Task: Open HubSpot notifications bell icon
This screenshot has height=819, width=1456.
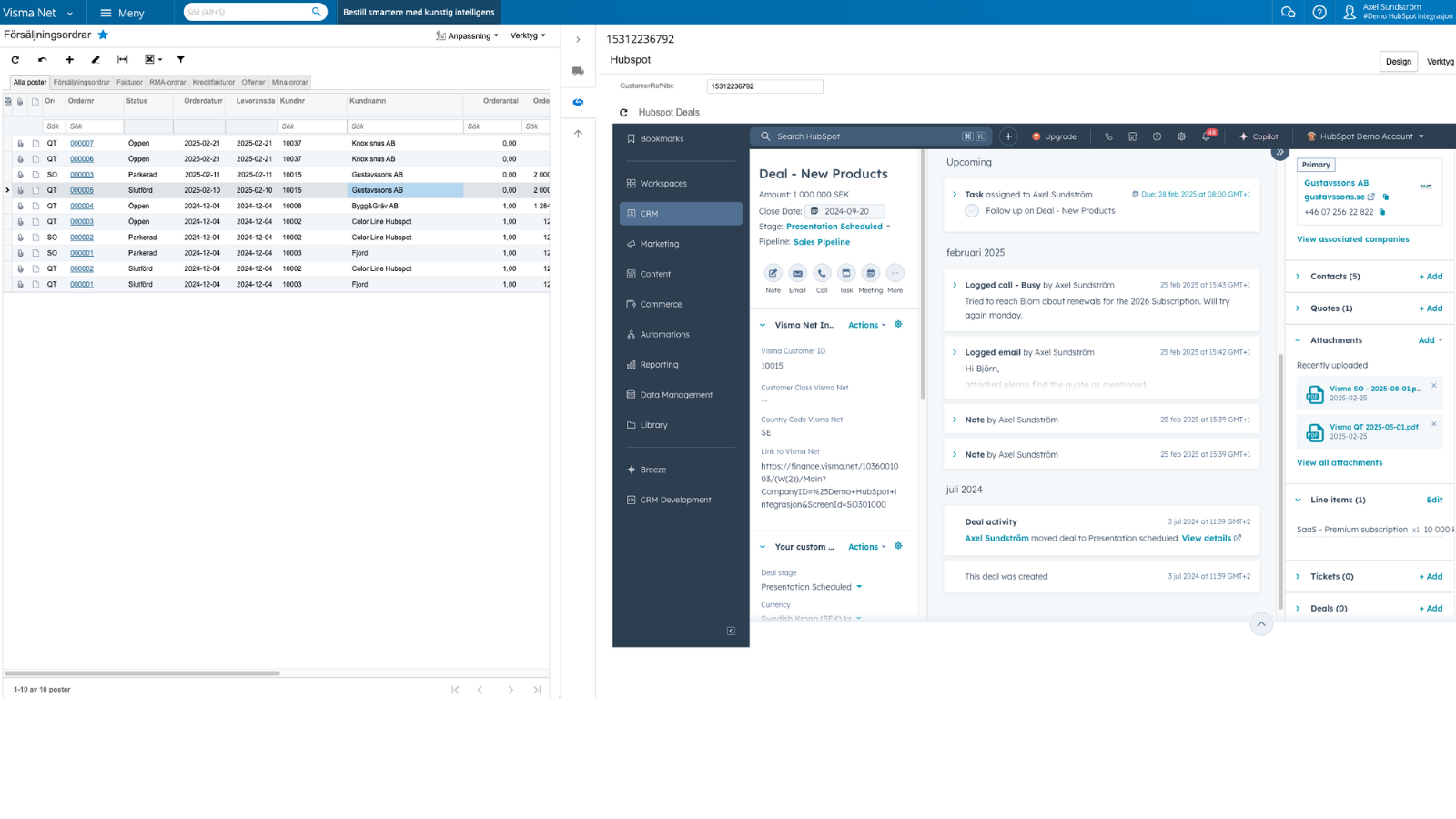Action: [1206, 136]
